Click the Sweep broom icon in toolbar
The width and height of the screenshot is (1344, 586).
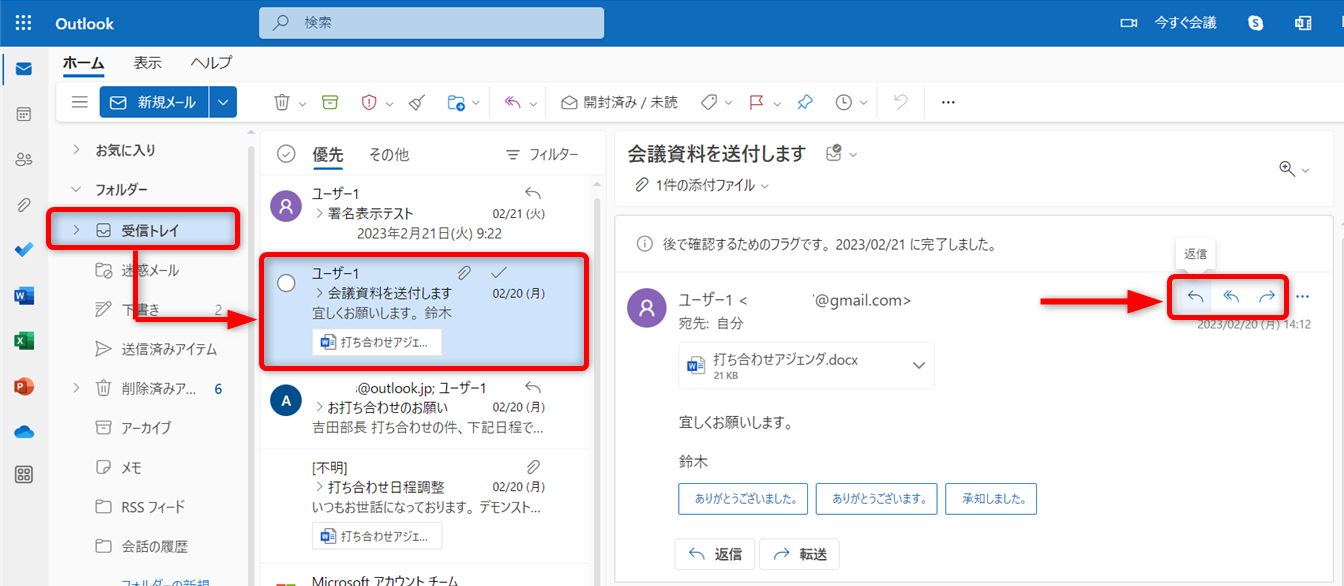(x=418, y=102)
